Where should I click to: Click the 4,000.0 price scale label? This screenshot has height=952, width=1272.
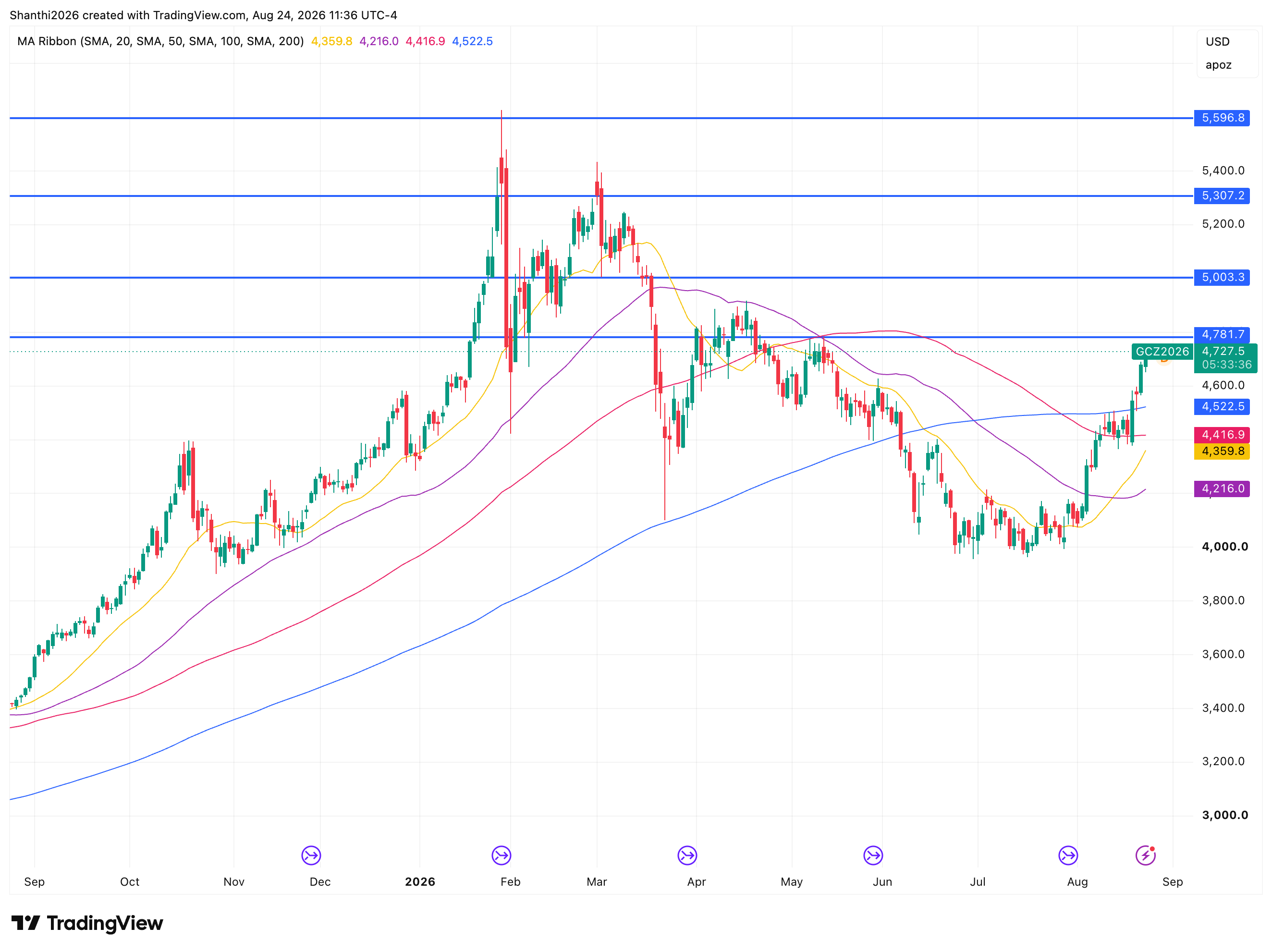click(x=1225, y=547)
